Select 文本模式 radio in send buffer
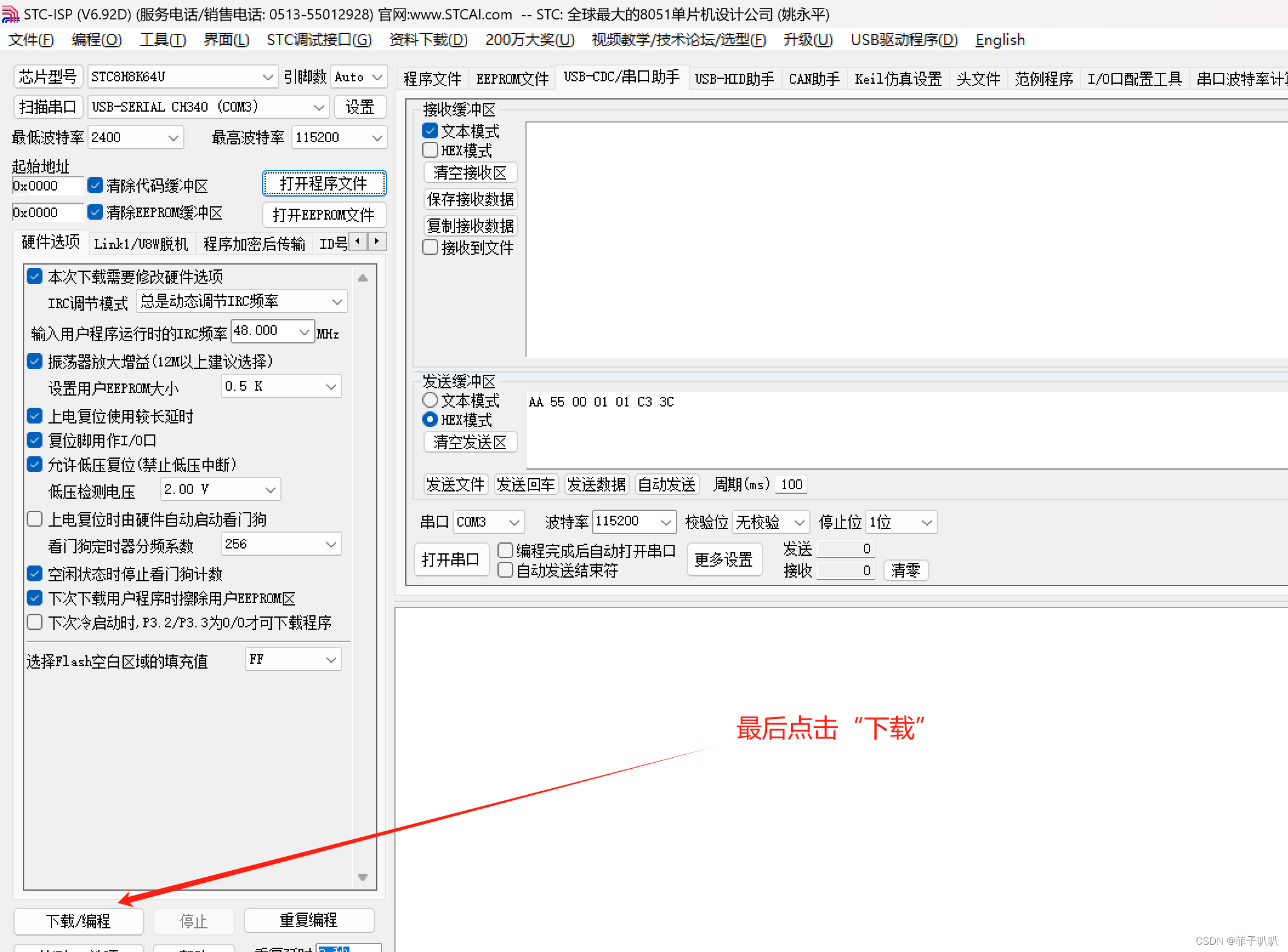The width and height of the screenshot is (1288, 952). coord(430,400)
